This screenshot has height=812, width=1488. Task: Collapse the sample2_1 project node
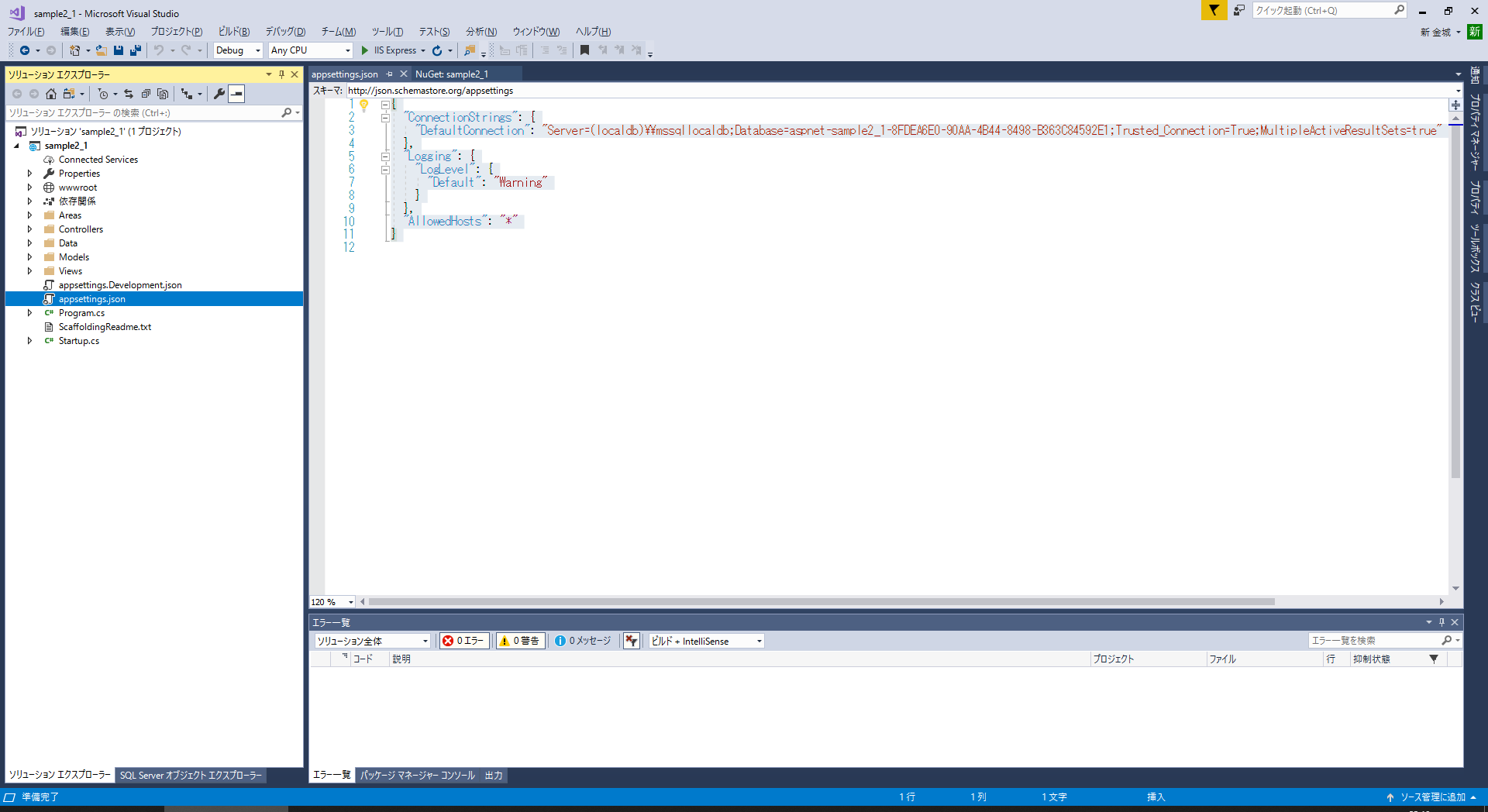point(16,146)
